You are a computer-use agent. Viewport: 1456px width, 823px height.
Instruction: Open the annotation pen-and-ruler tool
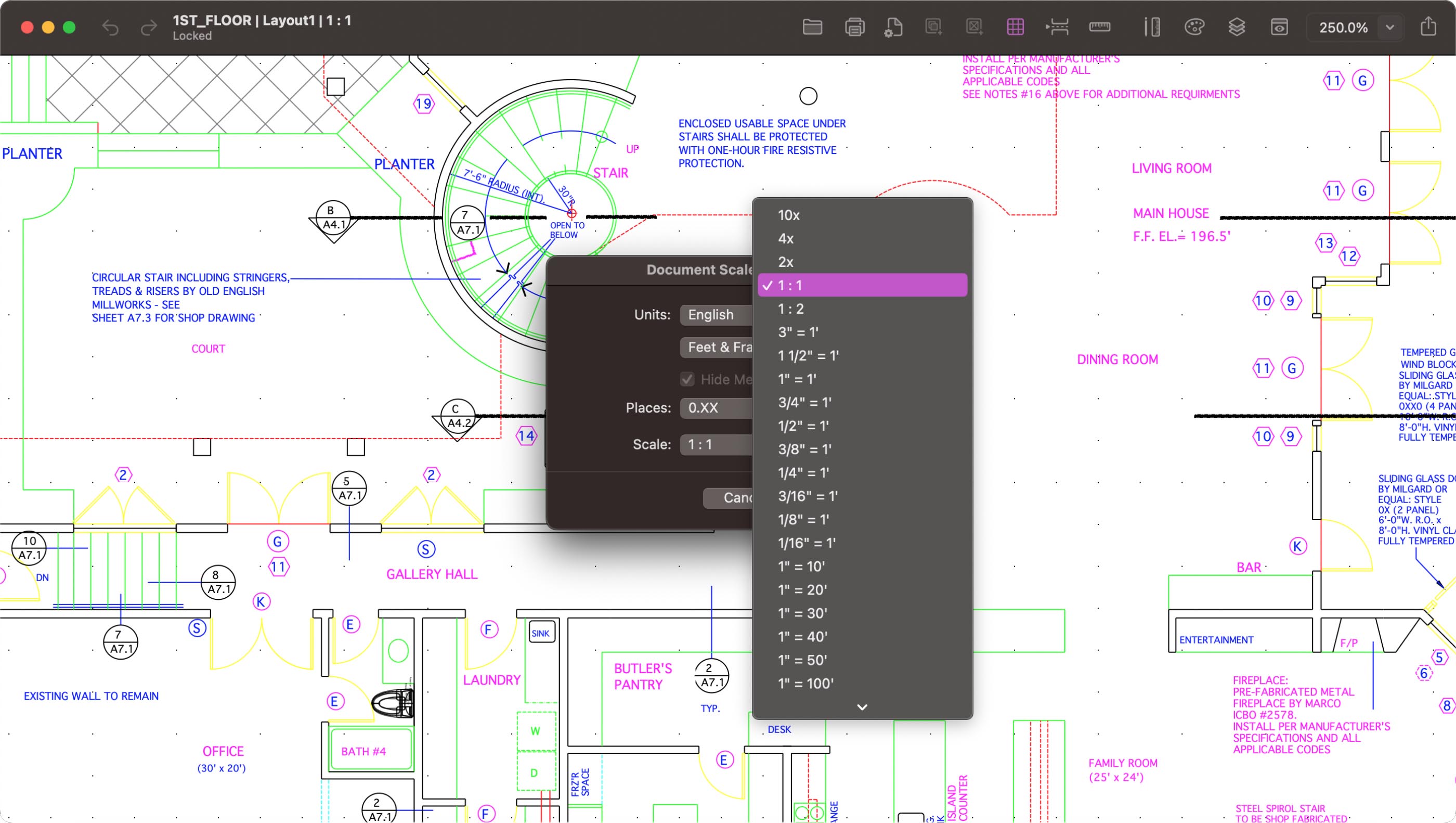point(1152,27)
